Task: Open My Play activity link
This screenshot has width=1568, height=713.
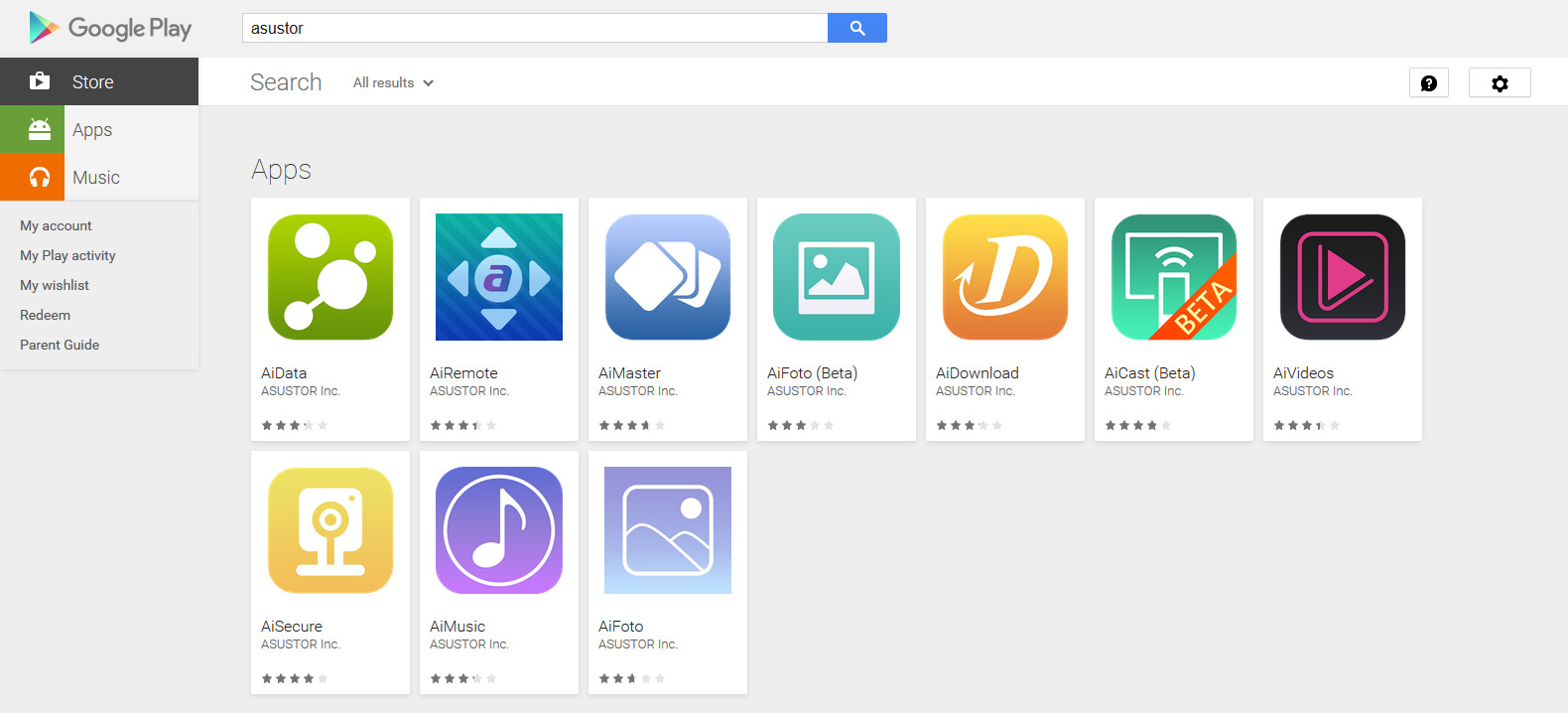Action: [67, 255]
